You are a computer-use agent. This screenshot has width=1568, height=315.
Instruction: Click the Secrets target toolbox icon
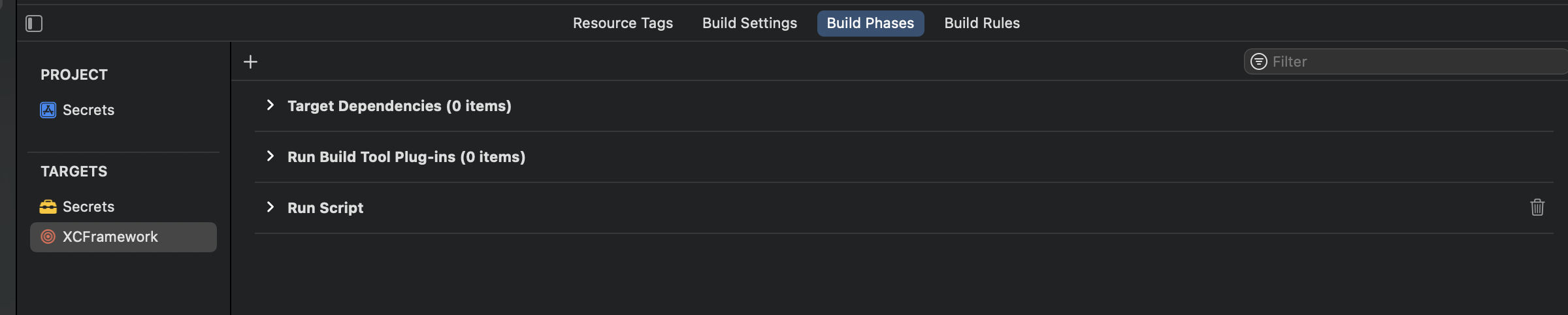tap(48, 207)
